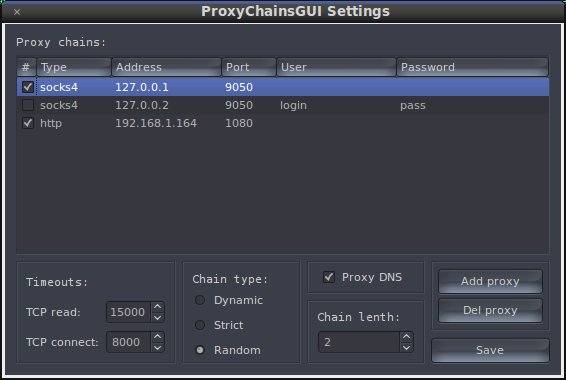566x380 pixels.
Task: Sort by the Type column header
Action: [74, 67]
